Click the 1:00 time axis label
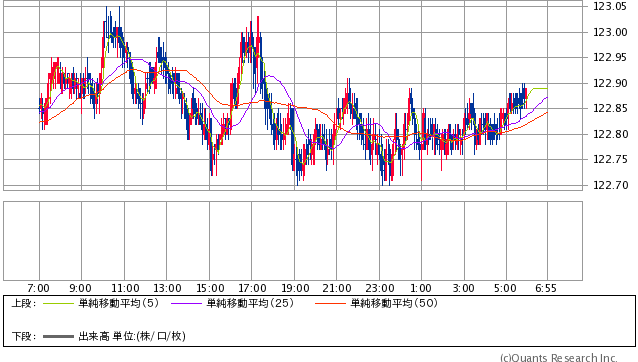The image size is (638, 362). point(421,288)
